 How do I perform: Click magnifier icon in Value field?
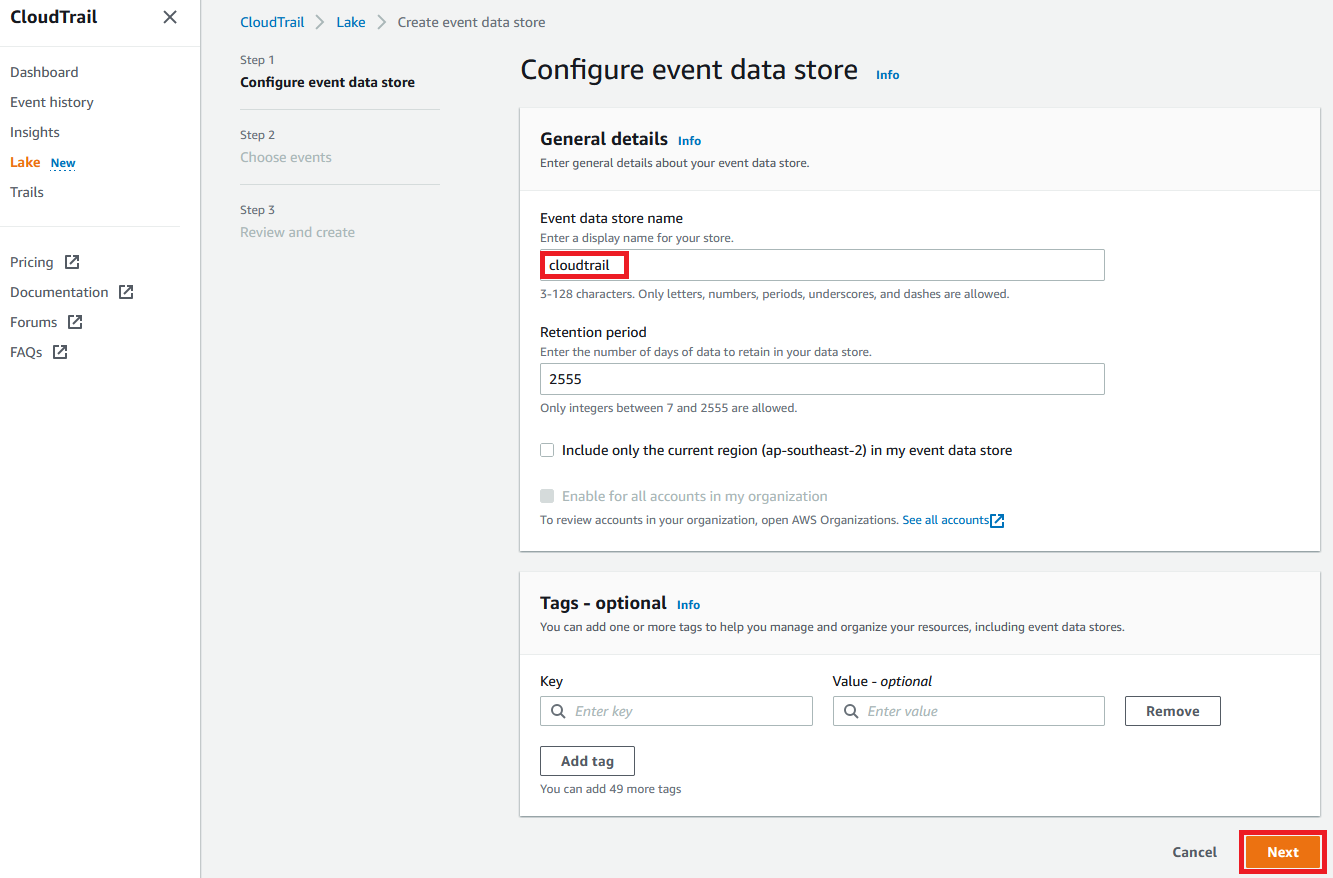pyautogui.click(x=852, y=711)
